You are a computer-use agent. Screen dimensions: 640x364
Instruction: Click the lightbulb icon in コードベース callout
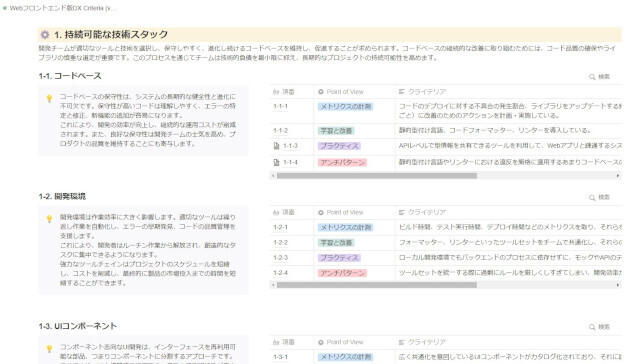[x=49, y=98]
